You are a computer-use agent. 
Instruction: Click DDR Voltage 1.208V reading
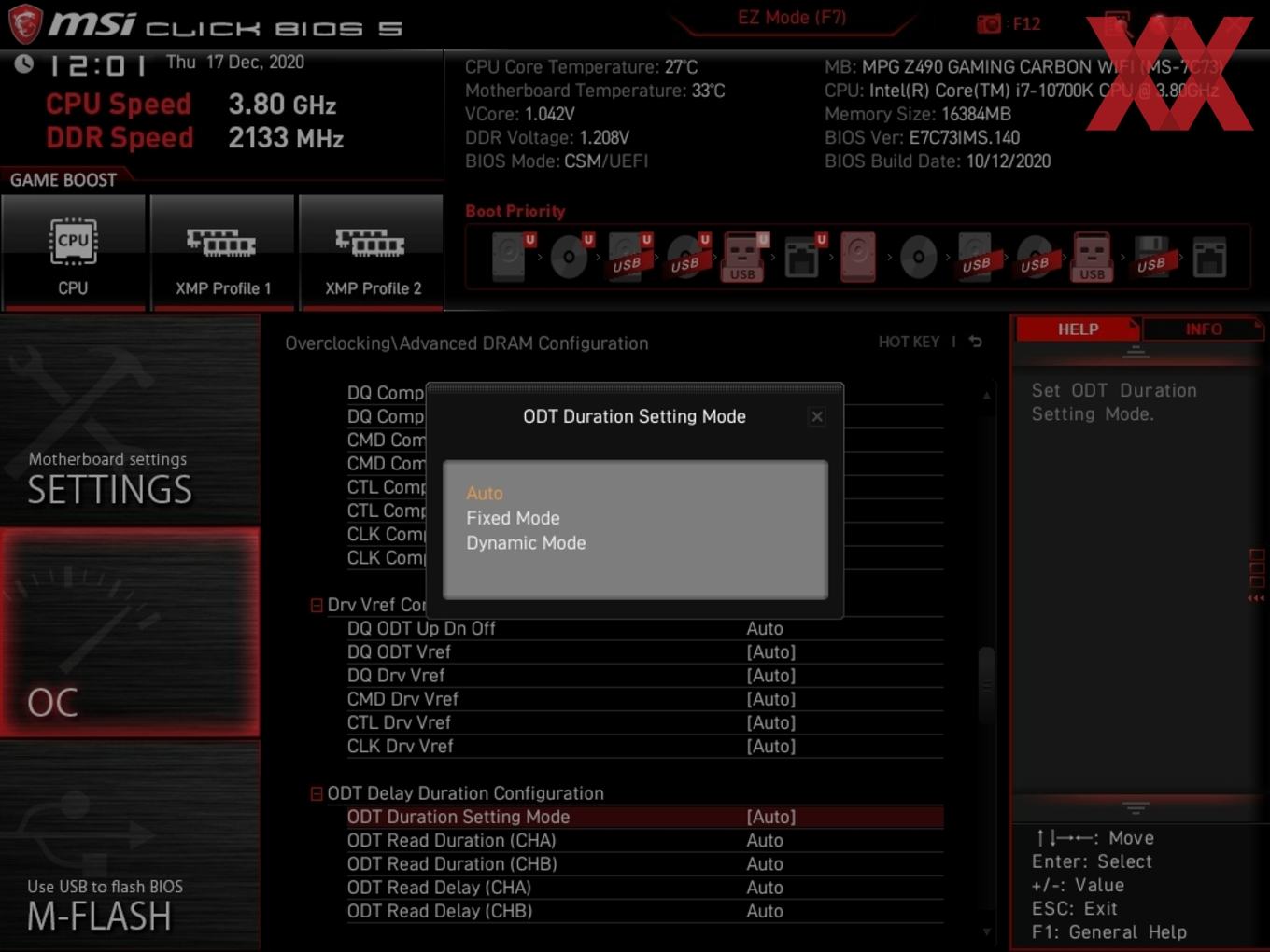(547, 137)
